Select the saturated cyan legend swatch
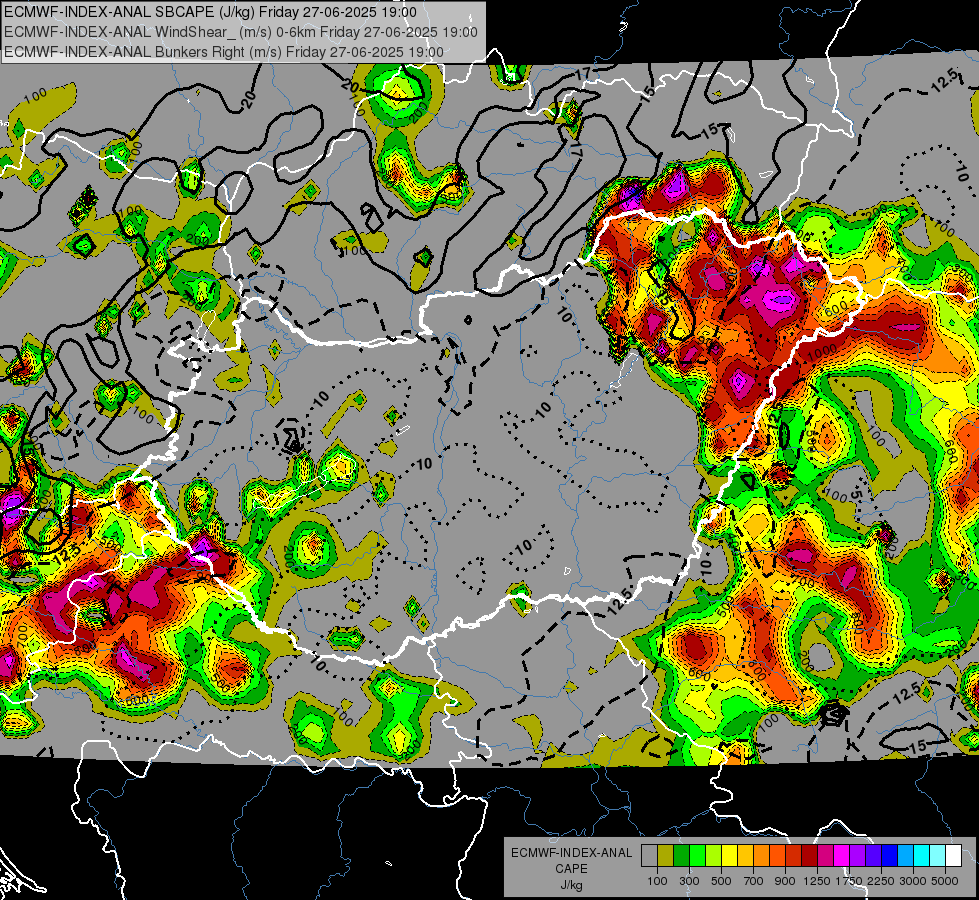Viewport: 979px width, 900px height. 922,855
